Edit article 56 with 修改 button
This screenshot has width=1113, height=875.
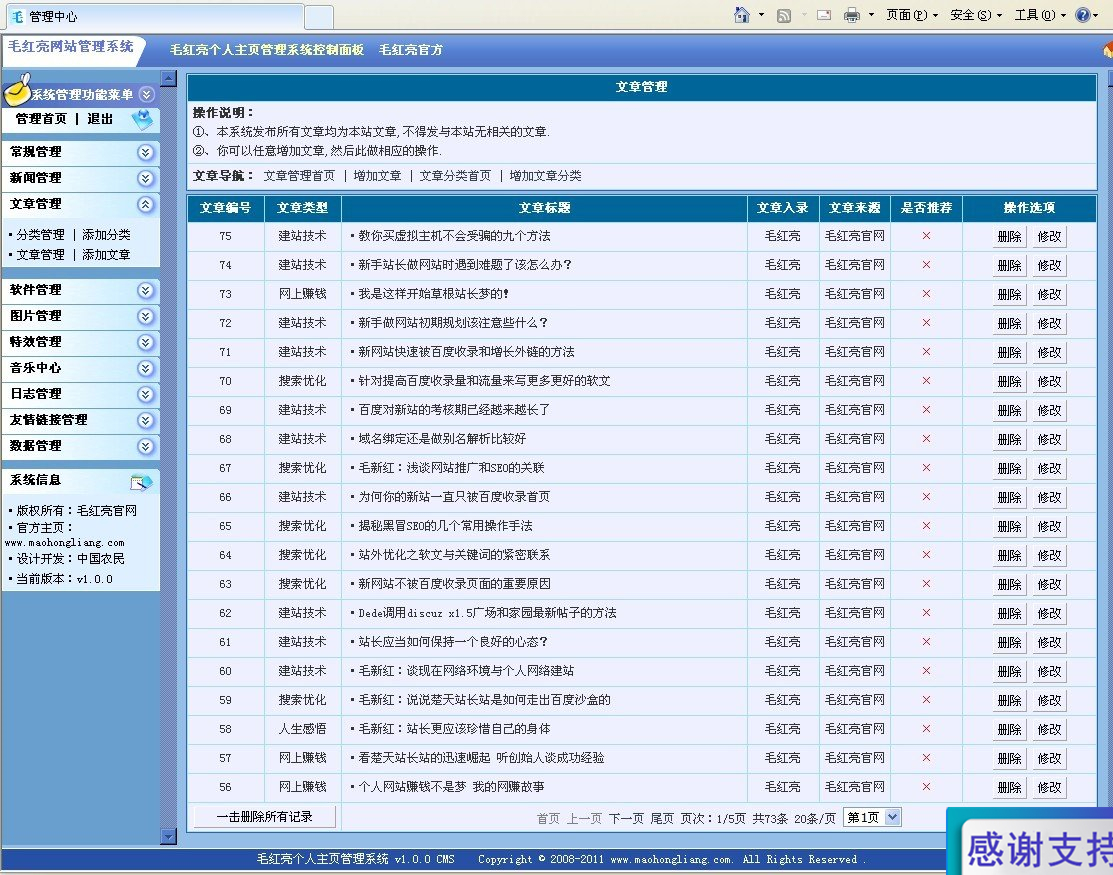tap(1049, 788)
